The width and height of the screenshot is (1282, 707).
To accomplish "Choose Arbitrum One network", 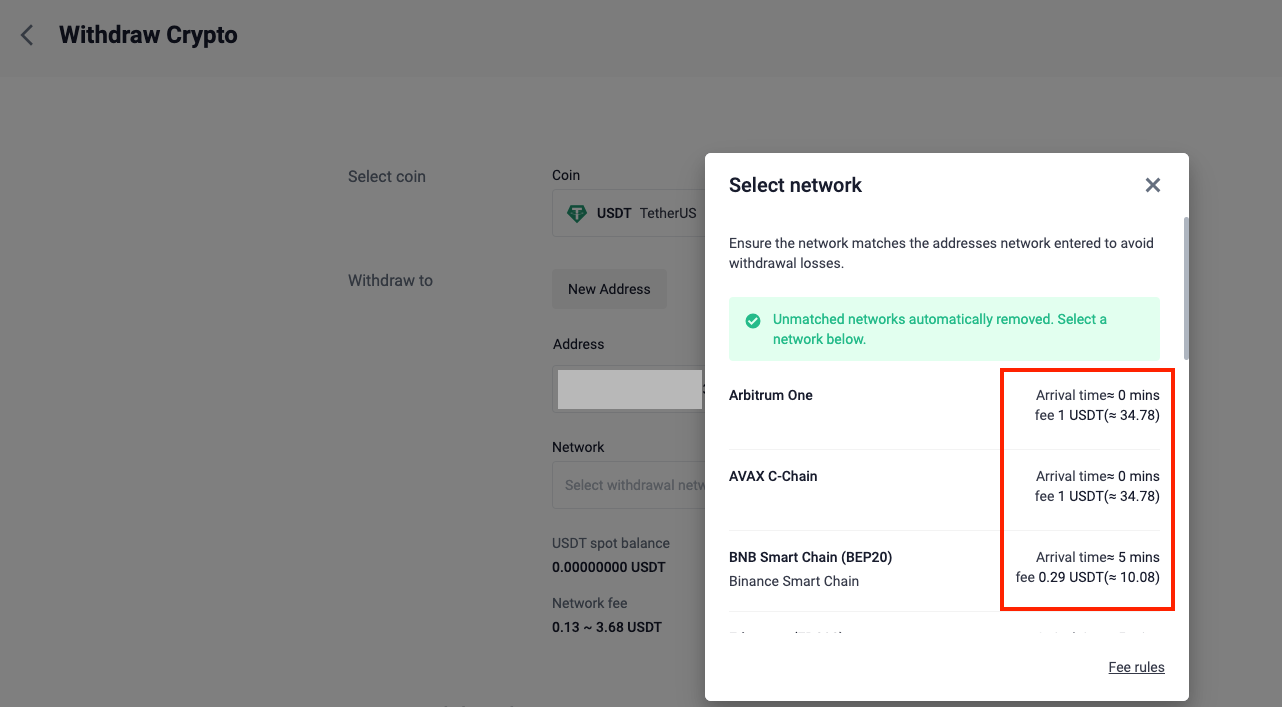I will [x=771, y=396].
